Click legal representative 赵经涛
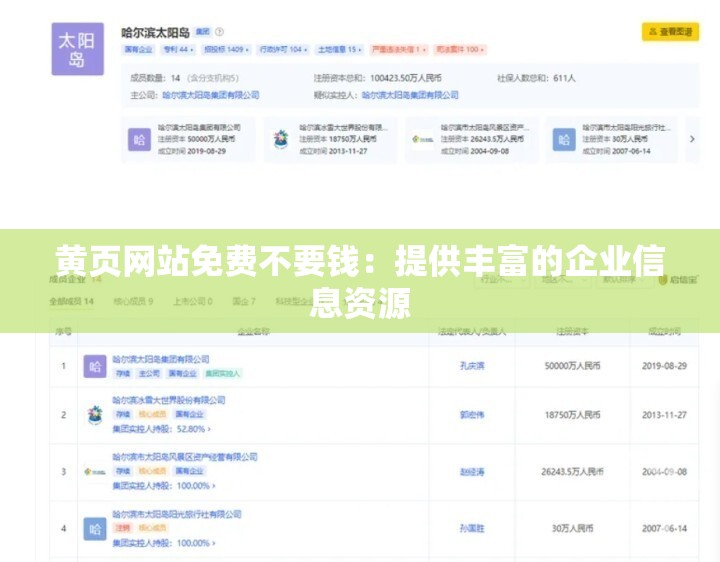The height and width of the screenshot is (562, 720). 472,472
